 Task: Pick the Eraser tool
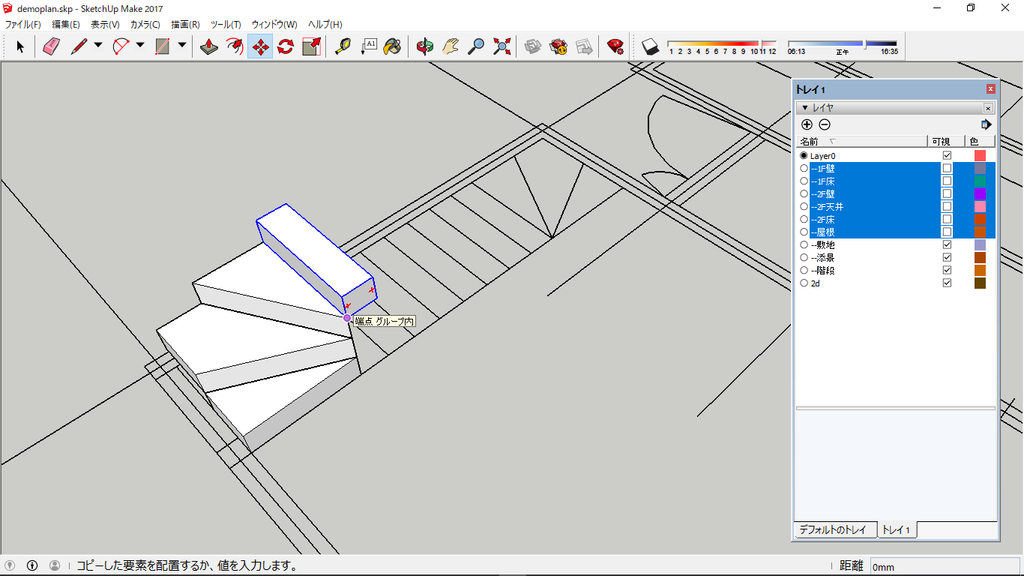[51, 46]
